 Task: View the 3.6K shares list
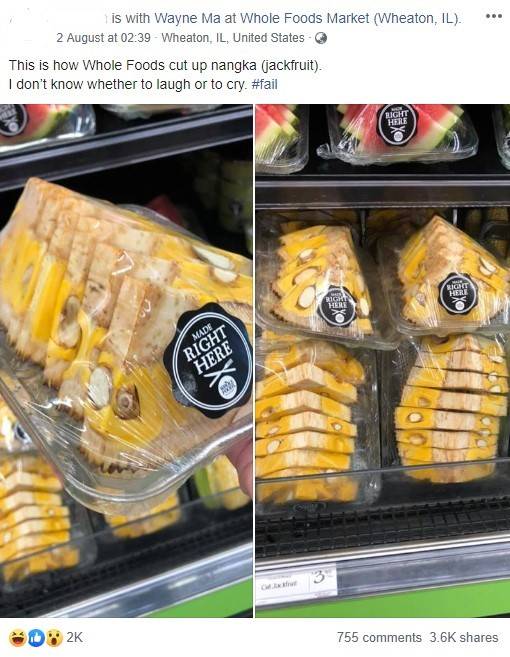464,638
